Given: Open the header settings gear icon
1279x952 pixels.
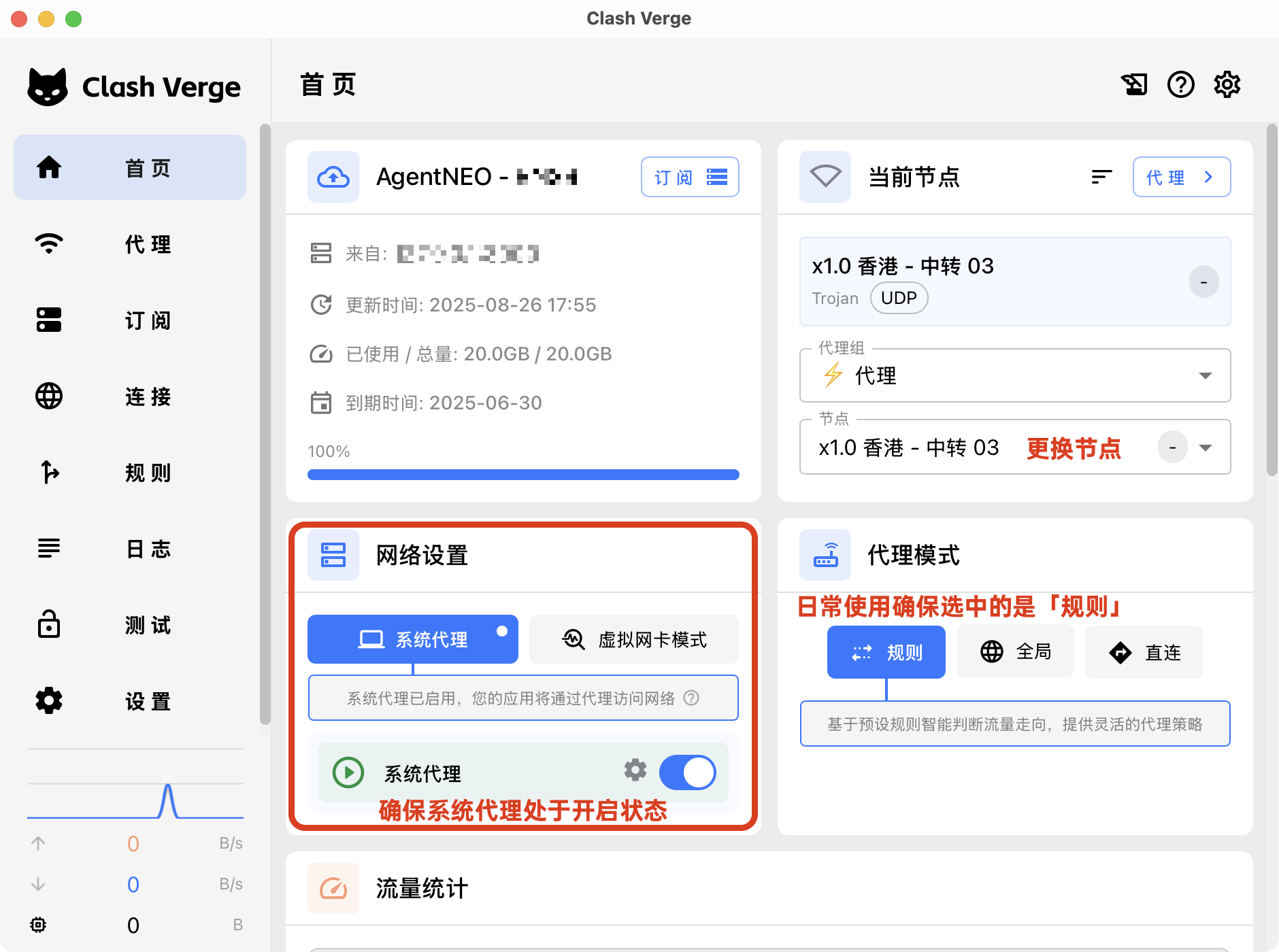Looking at the screenshot, I should 1227,85.
